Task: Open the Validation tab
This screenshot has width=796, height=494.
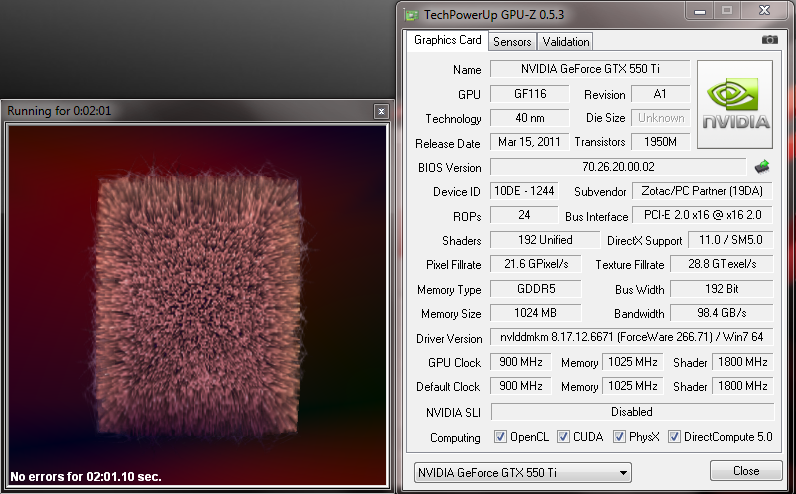Action: point(566,42)
